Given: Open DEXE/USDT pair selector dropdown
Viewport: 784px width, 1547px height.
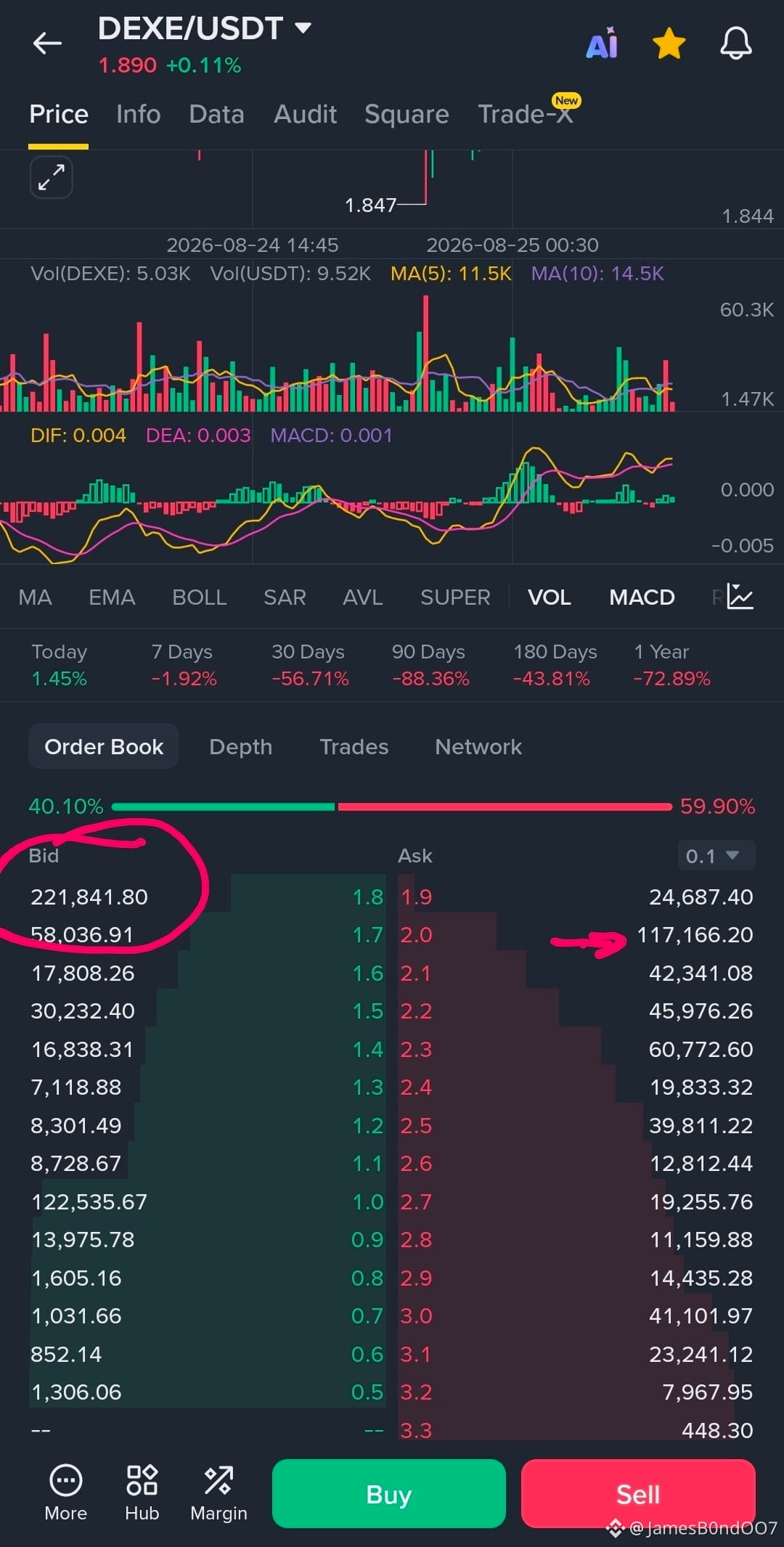Looking at the screenshot, I should click(205, 29).
